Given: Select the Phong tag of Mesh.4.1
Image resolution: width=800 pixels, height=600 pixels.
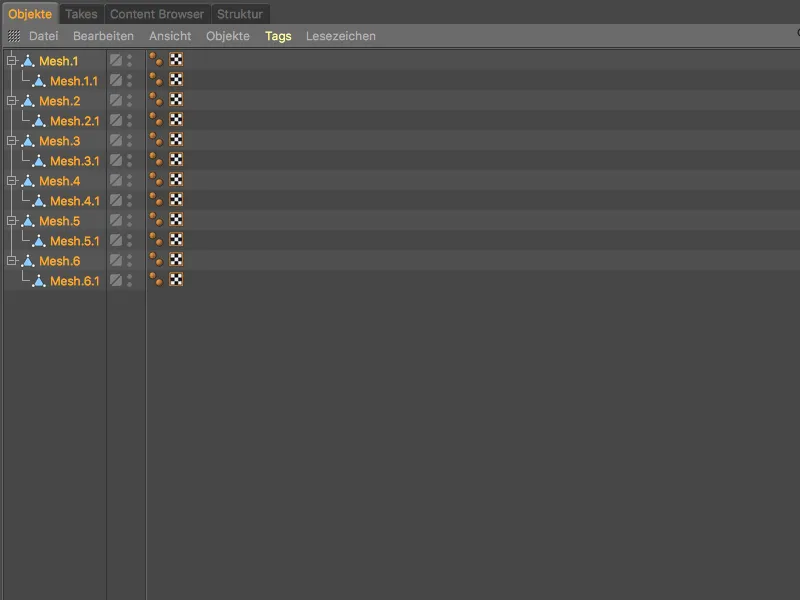Looking at the screenshot, I should click(156, 199).
